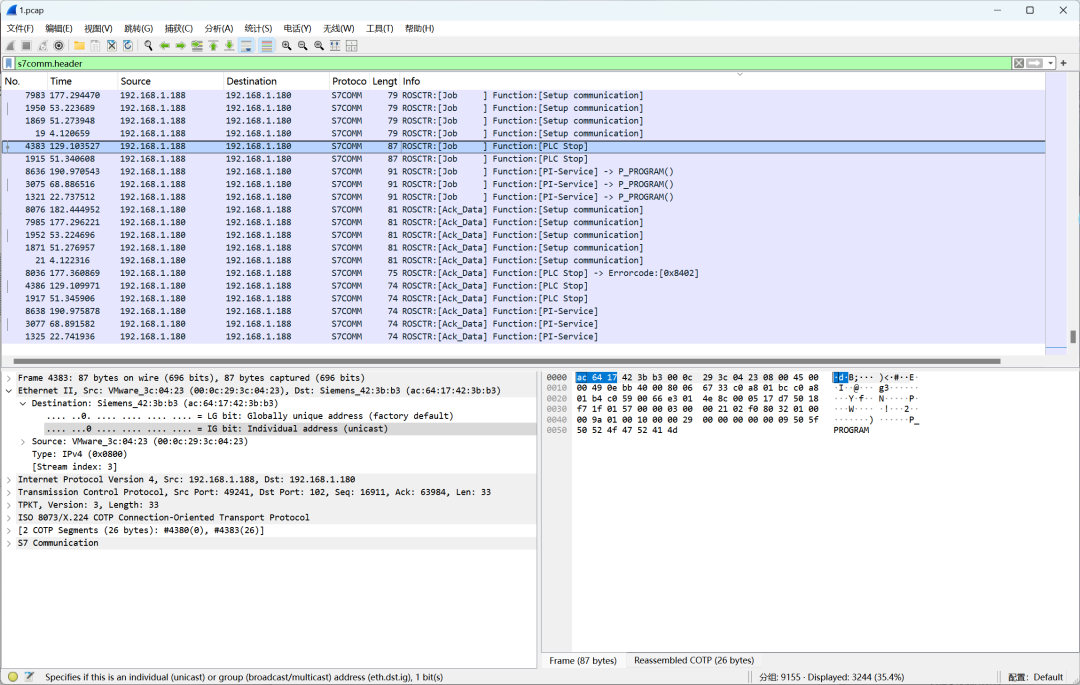Image resolution: width=1080 pixels, height=685 pixels.
Task: Click the go to specified packet icon
Action: pyautogui.click(x=197, y=45)
